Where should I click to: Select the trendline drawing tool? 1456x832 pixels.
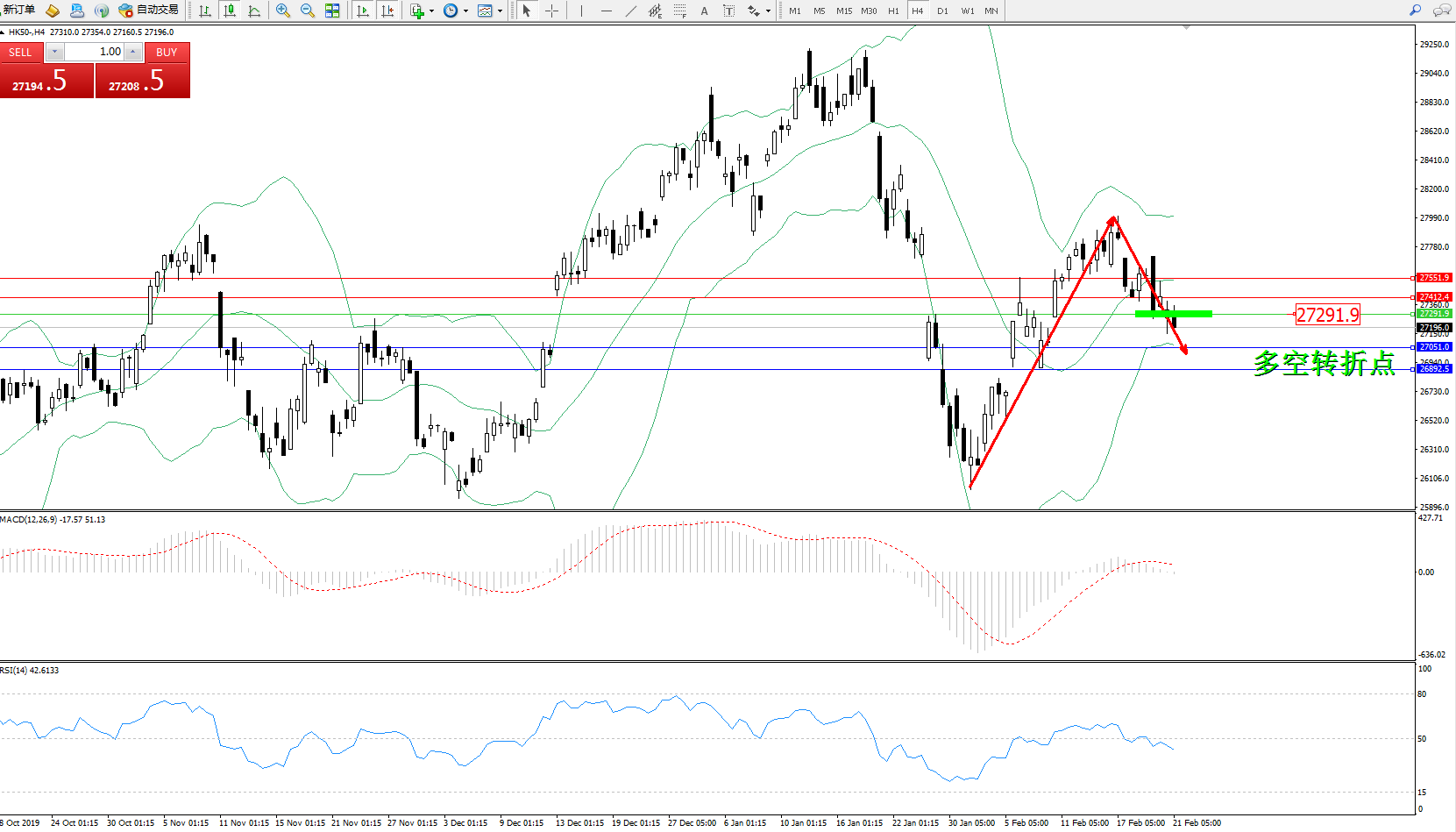click(631, 11)
